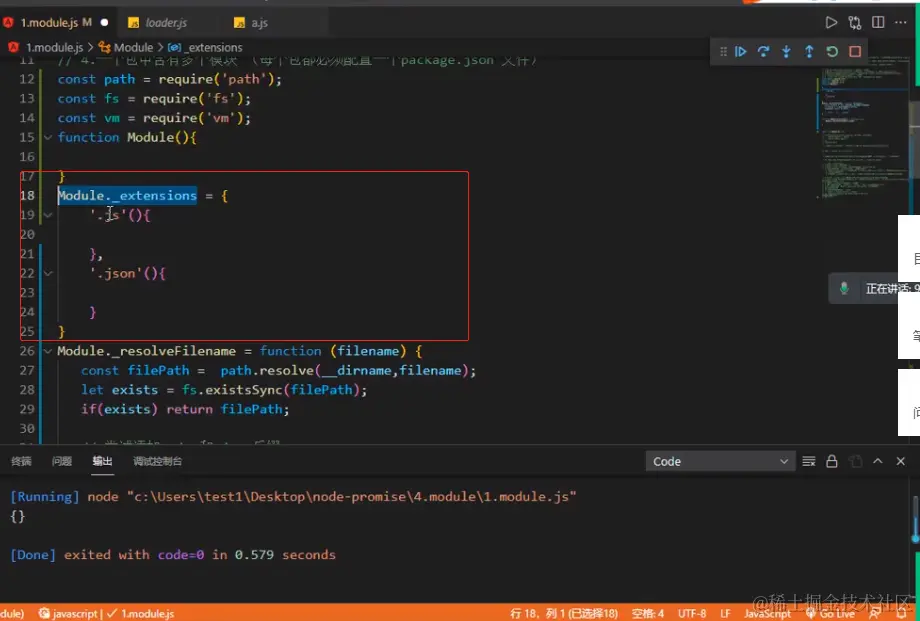920x621 pixels.
Task: Fold the '.js' method at line 19
Action: (x=48, y=215)
